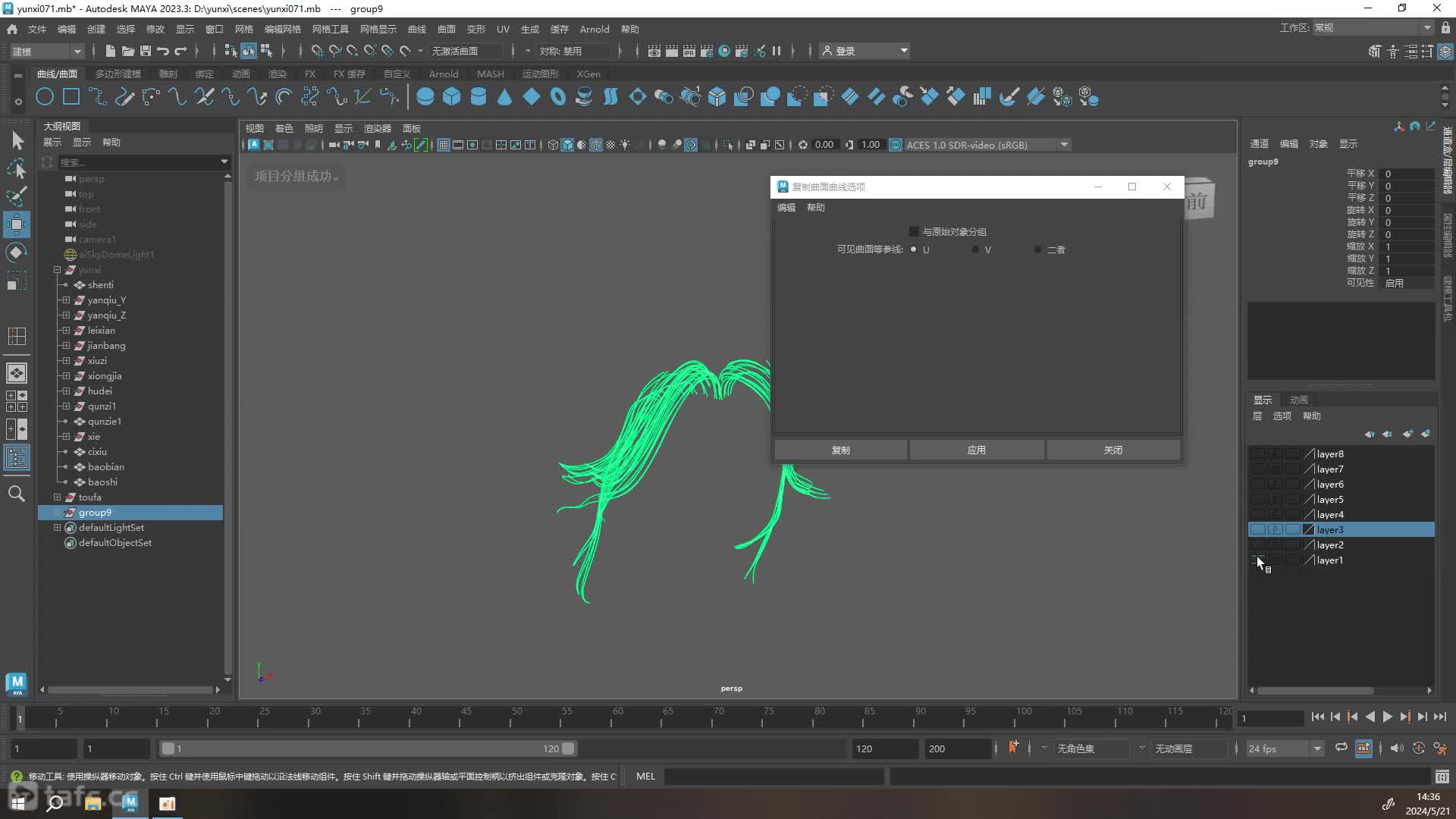Screen dimensions: 1456x819
Task: Open the 曲线 menu
Action: coord(417,29)
